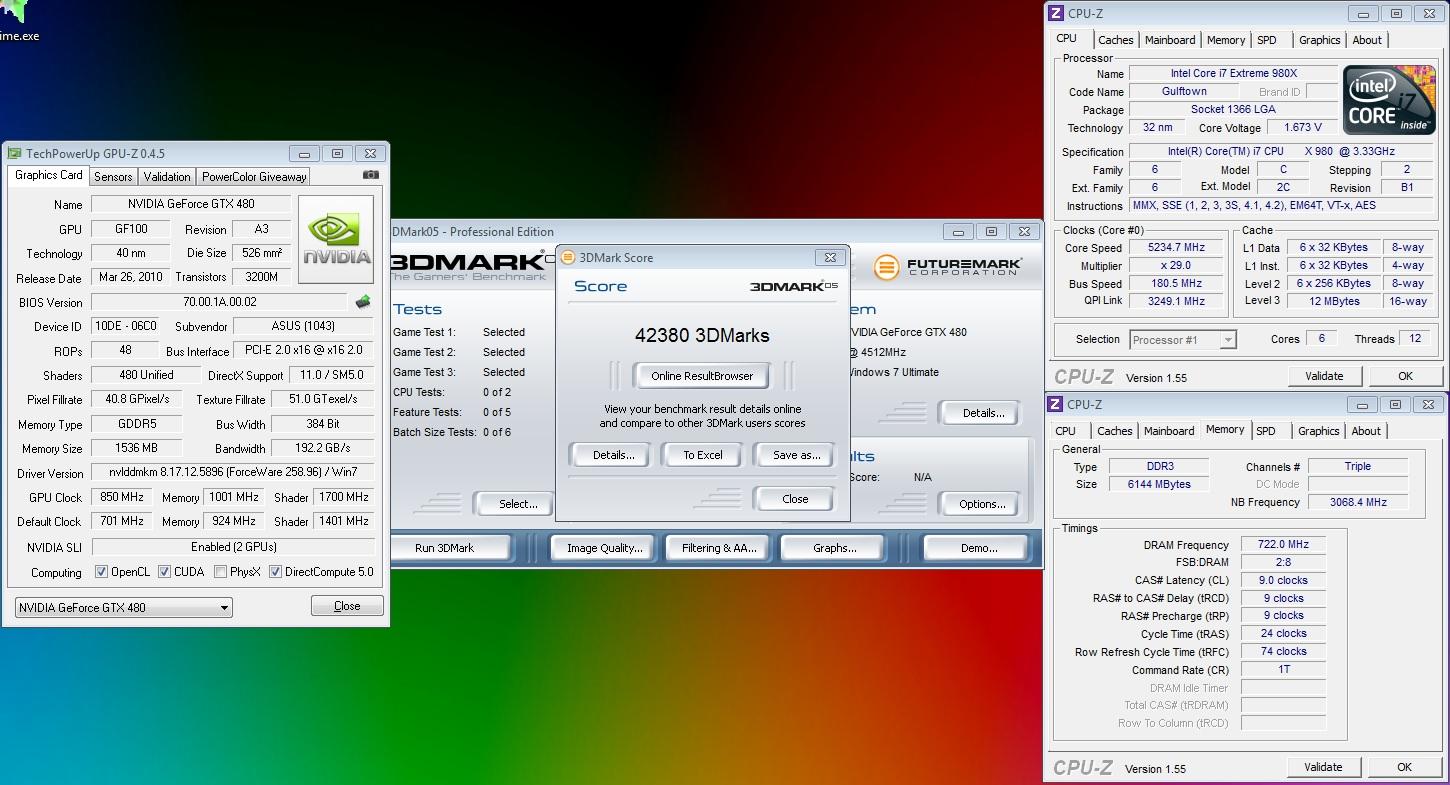Click the Command Rate 1T value
This screenshot has width=1450, height=785.
coord(1283,670)
